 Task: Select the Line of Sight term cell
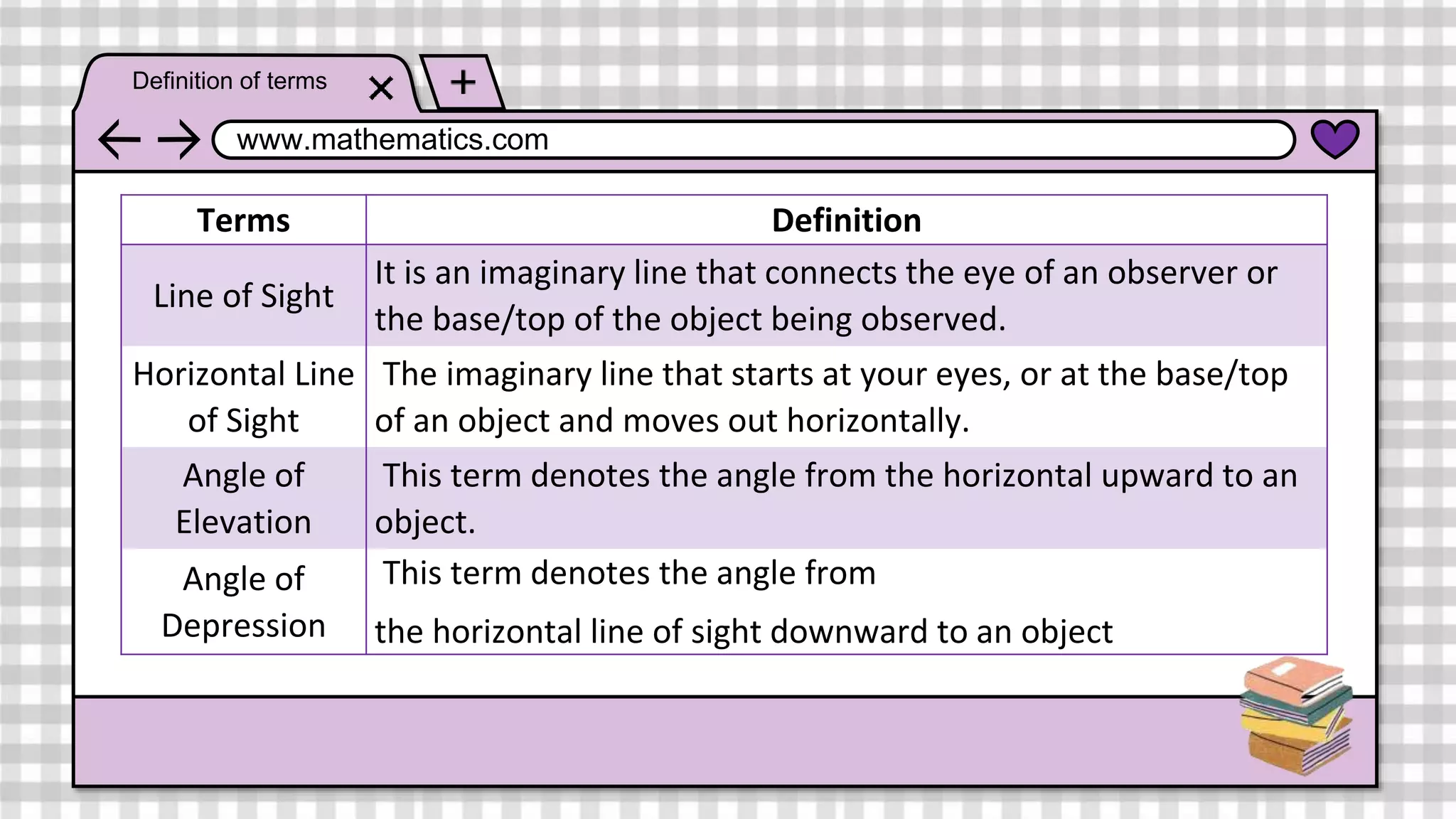(244, 296)
